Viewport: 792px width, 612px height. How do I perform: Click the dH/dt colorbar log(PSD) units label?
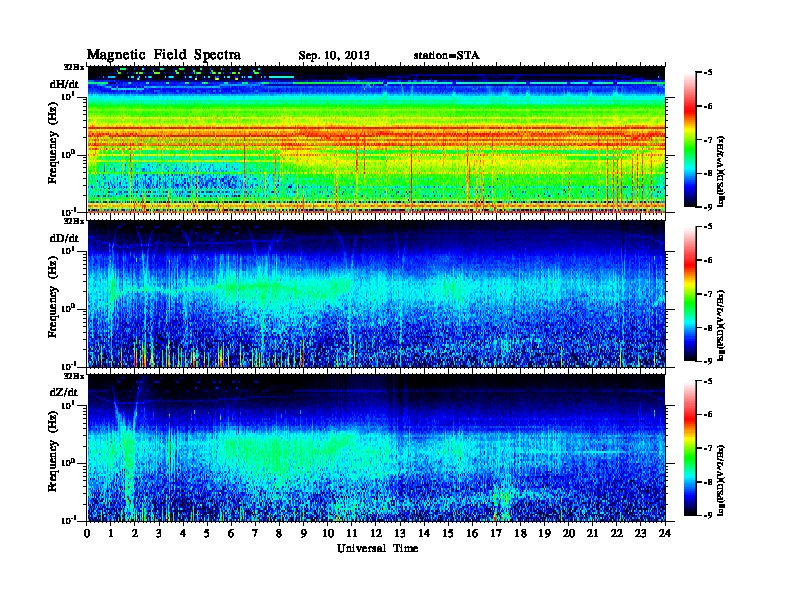coord(722,171)
